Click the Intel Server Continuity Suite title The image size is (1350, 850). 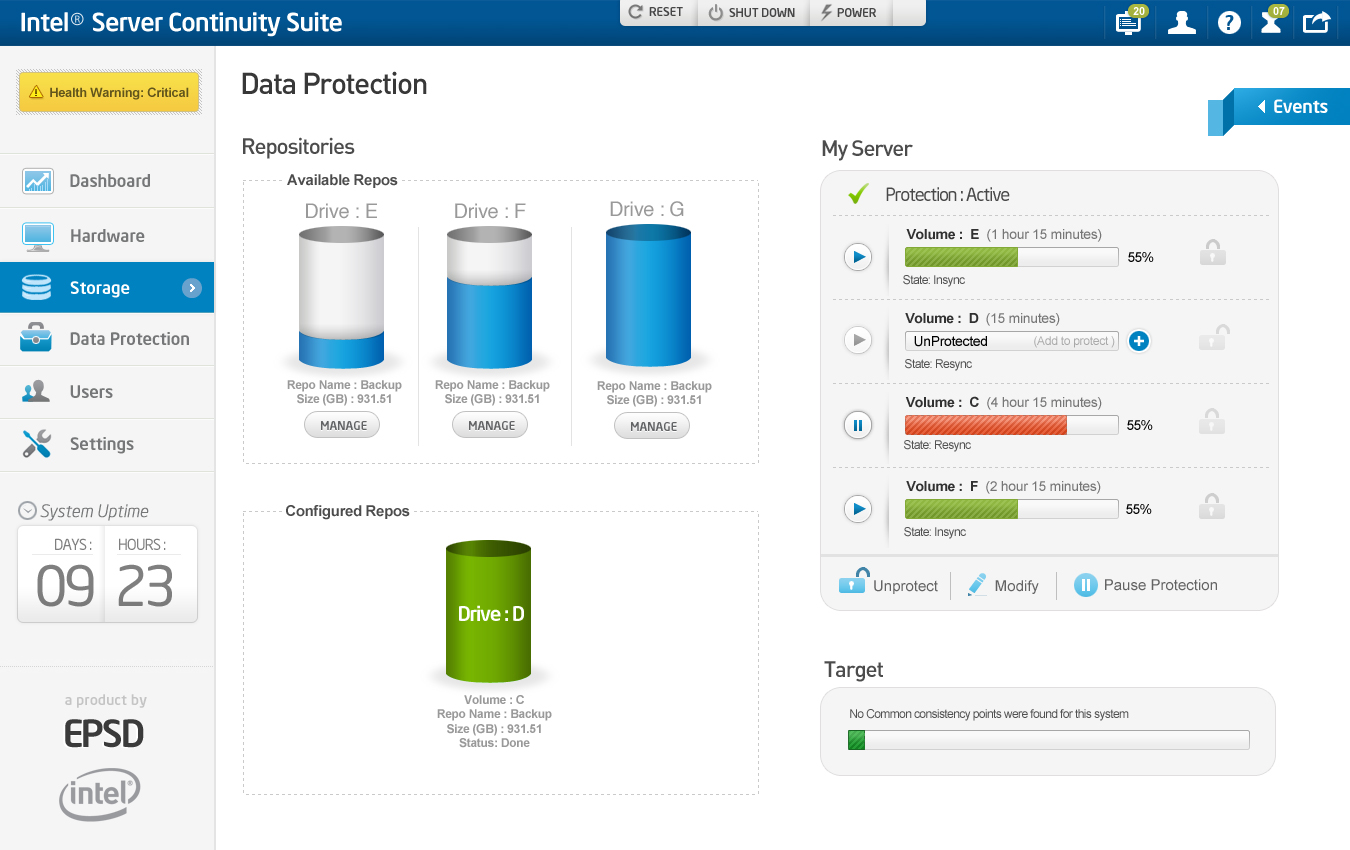(181, 22)
